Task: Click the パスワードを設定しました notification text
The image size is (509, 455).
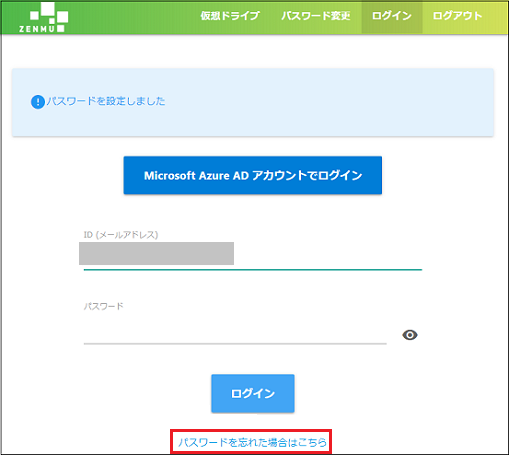Action: click(x=106, y=101)
